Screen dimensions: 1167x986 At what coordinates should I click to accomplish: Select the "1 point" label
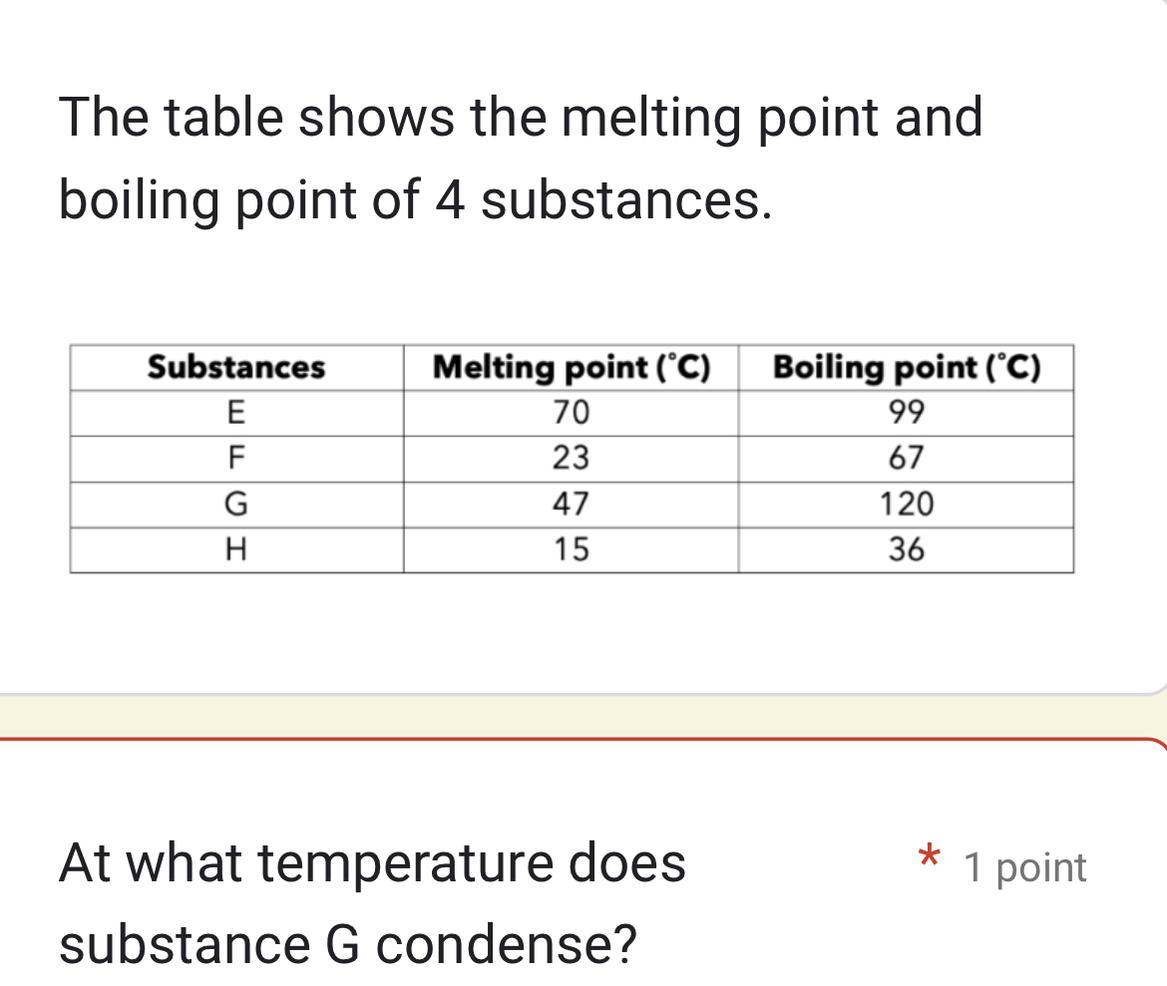pos(1025,868)
